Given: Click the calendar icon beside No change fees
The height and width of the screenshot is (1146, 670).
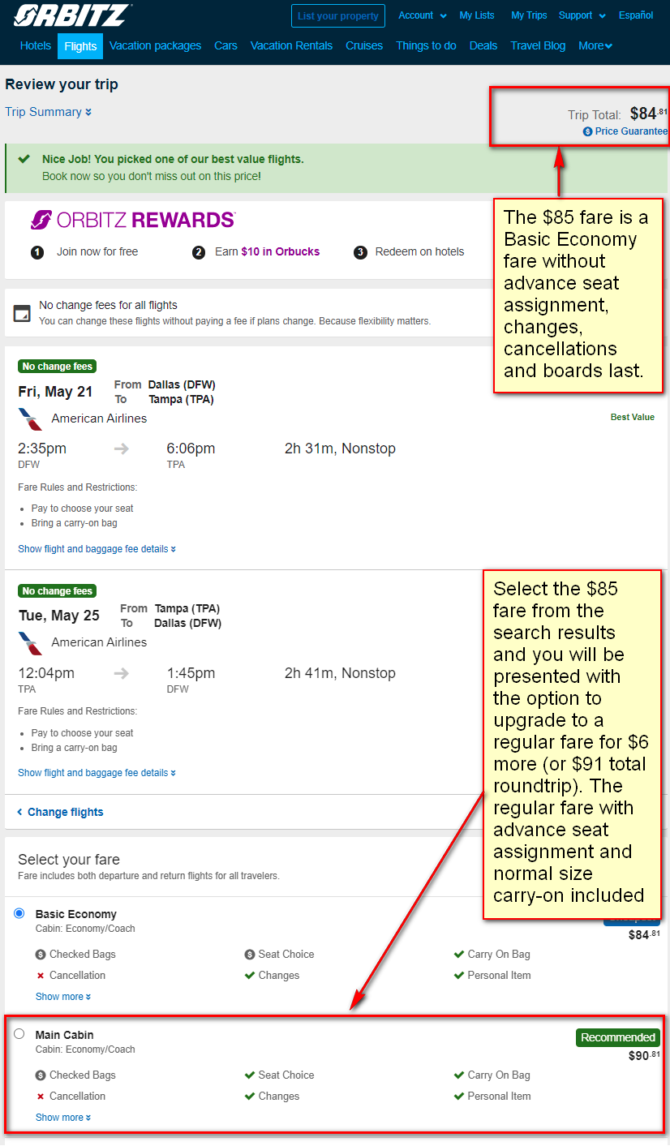Looking at the screenshot, I should tap(22, 314).
